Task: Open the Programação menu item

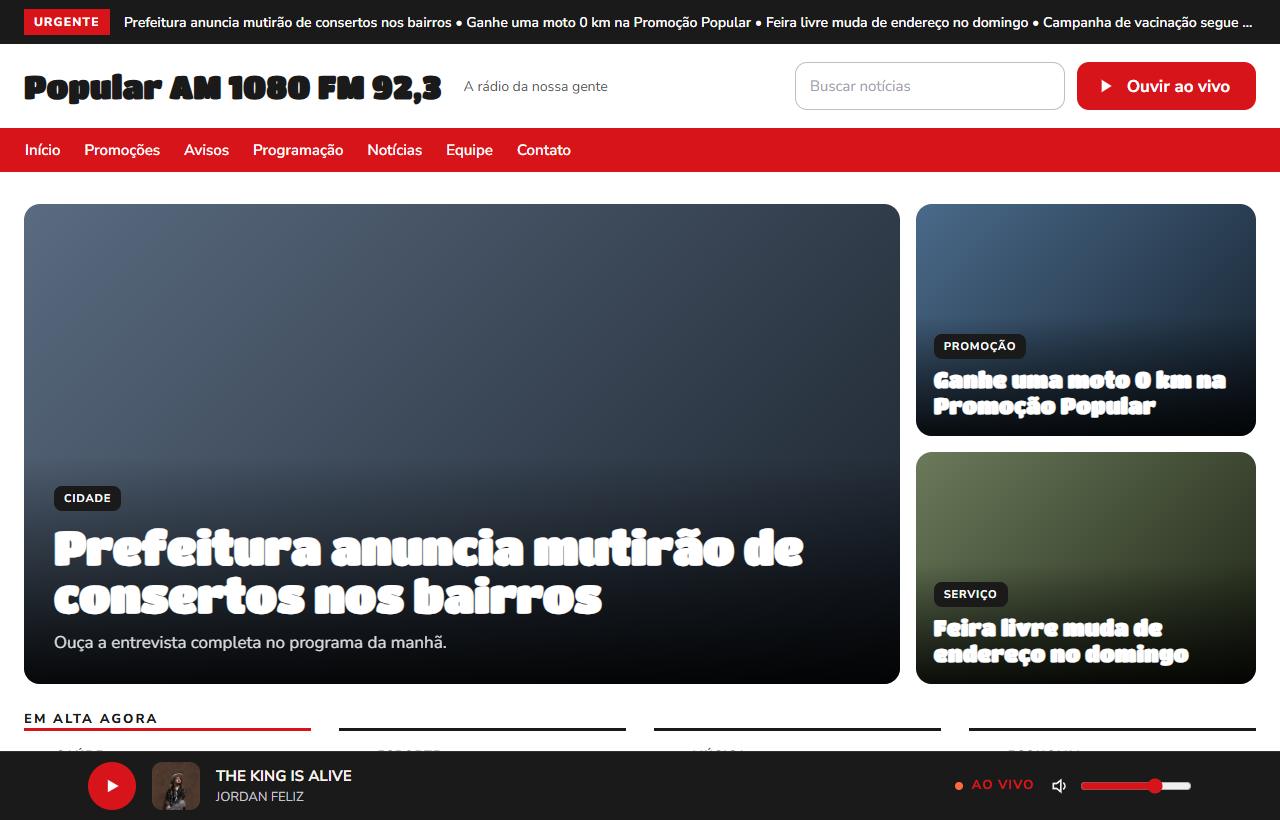Action: pyautogui.click(x=298, y=150)
